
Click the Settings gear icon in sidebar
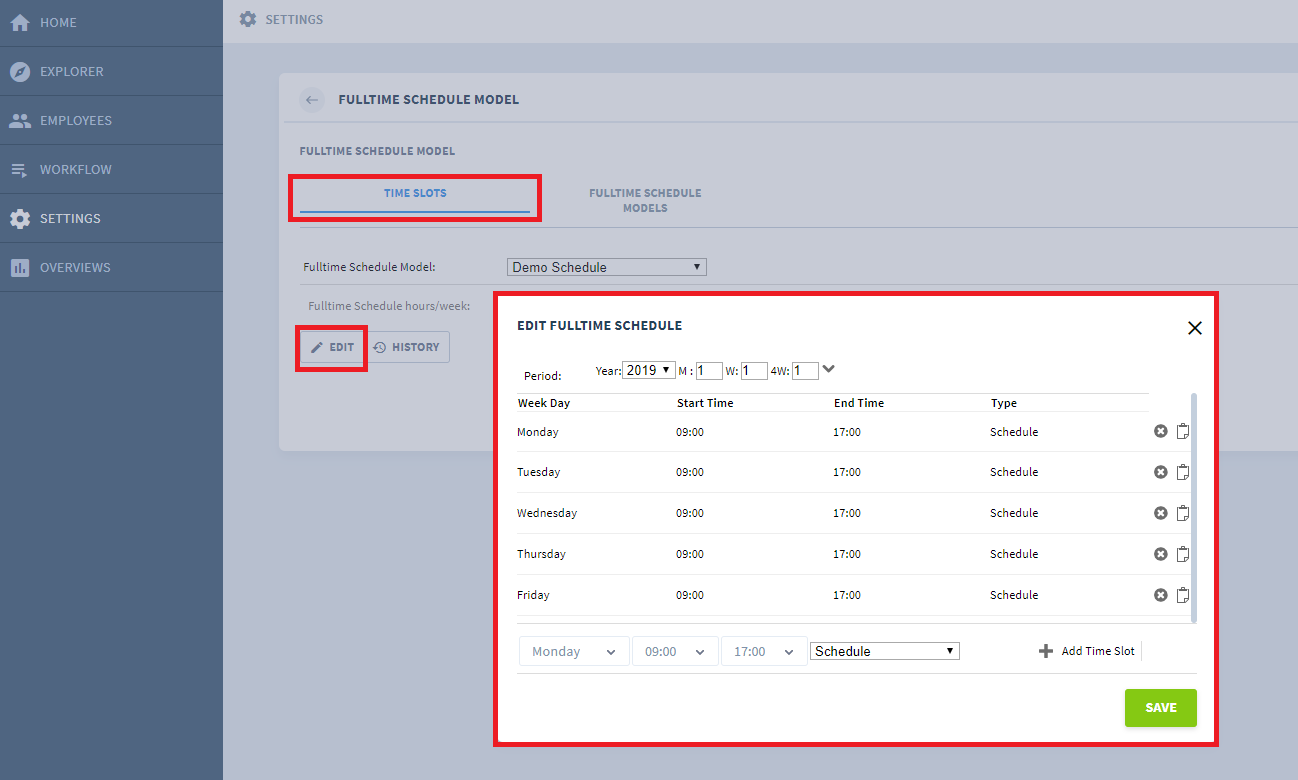tap(19, 218)
